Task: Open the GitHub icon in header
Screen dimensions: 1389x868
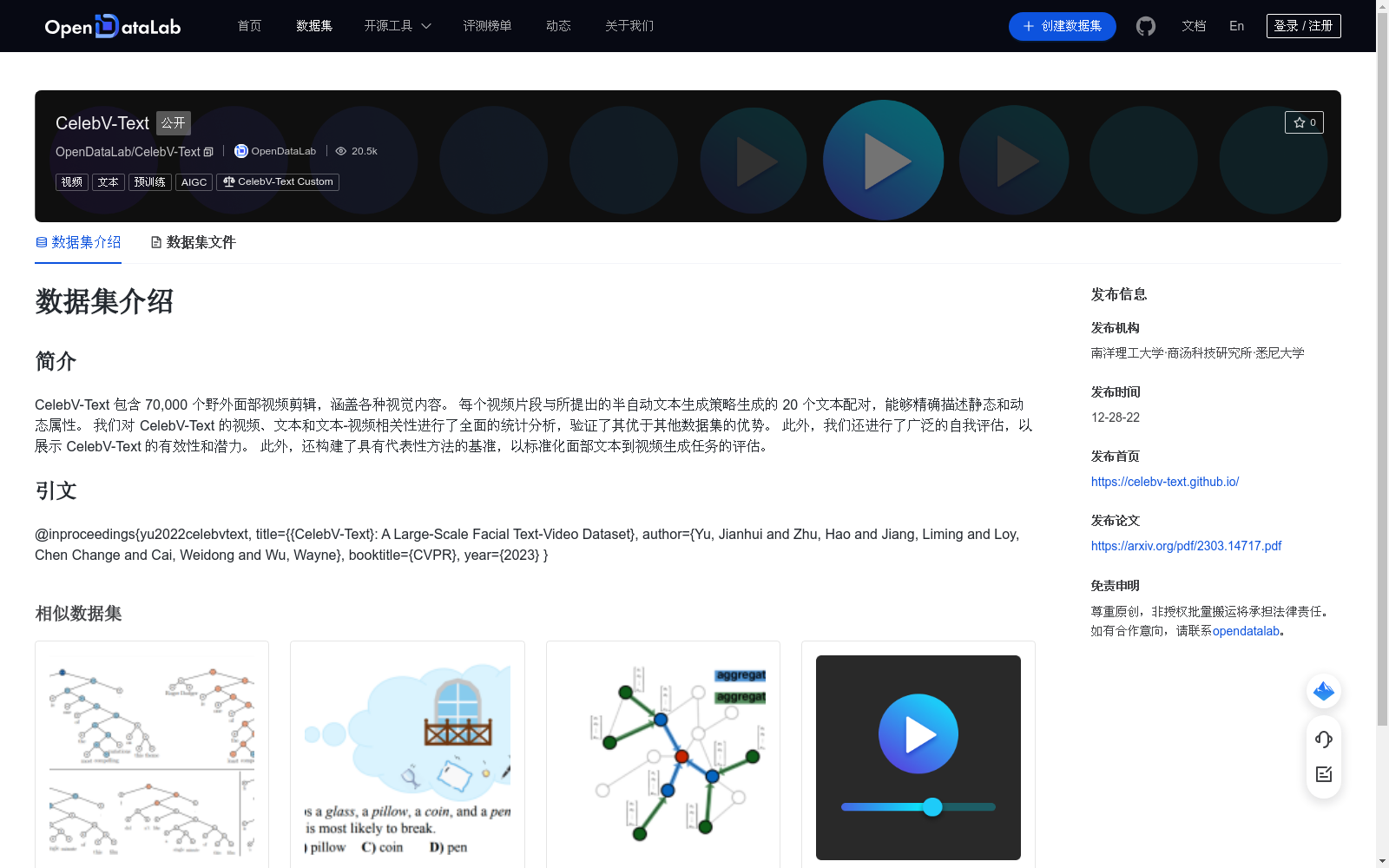Action: tap(1146, 26)
